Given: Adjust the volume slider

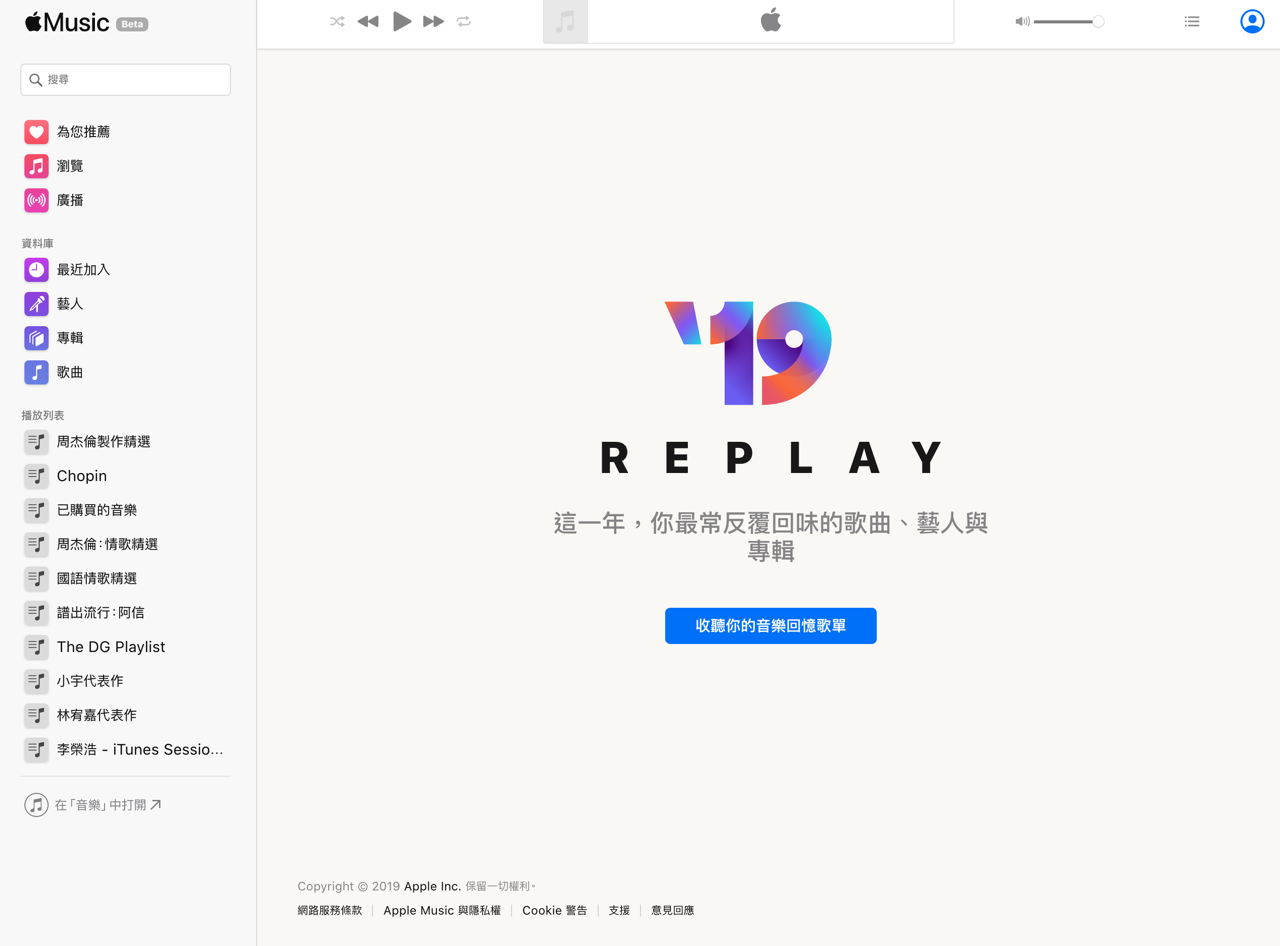Looking at the screenshot, I should click(x=1069, y=21).
